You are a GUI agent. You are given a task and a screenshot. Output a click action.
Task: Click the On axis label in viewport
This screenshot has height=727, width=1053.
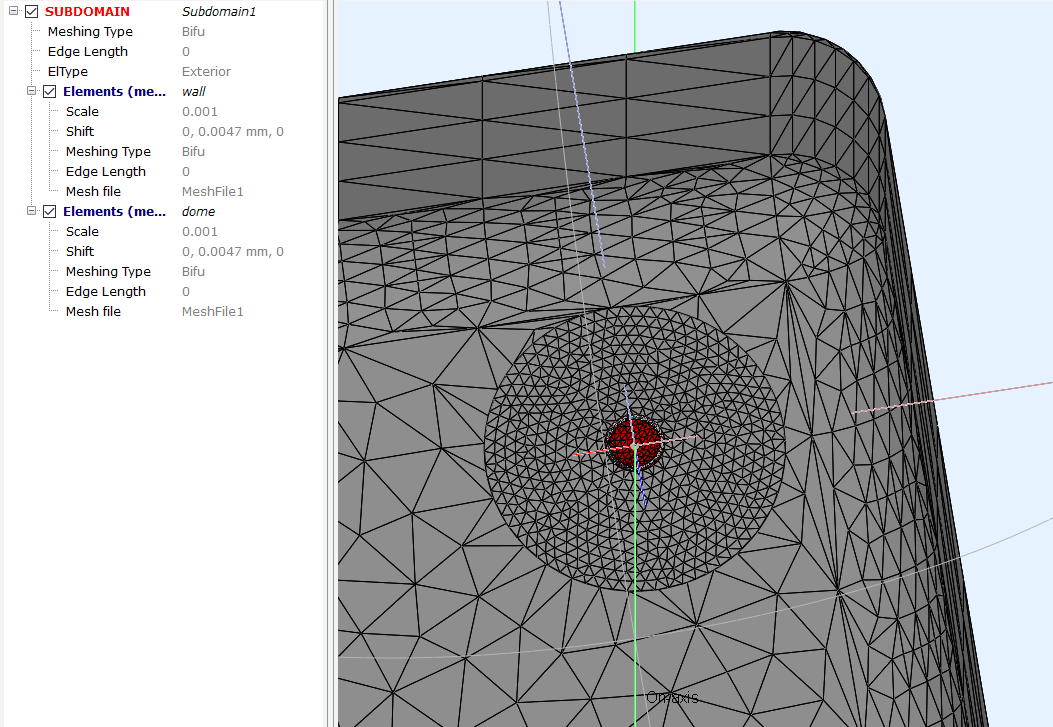pos(672,697)
